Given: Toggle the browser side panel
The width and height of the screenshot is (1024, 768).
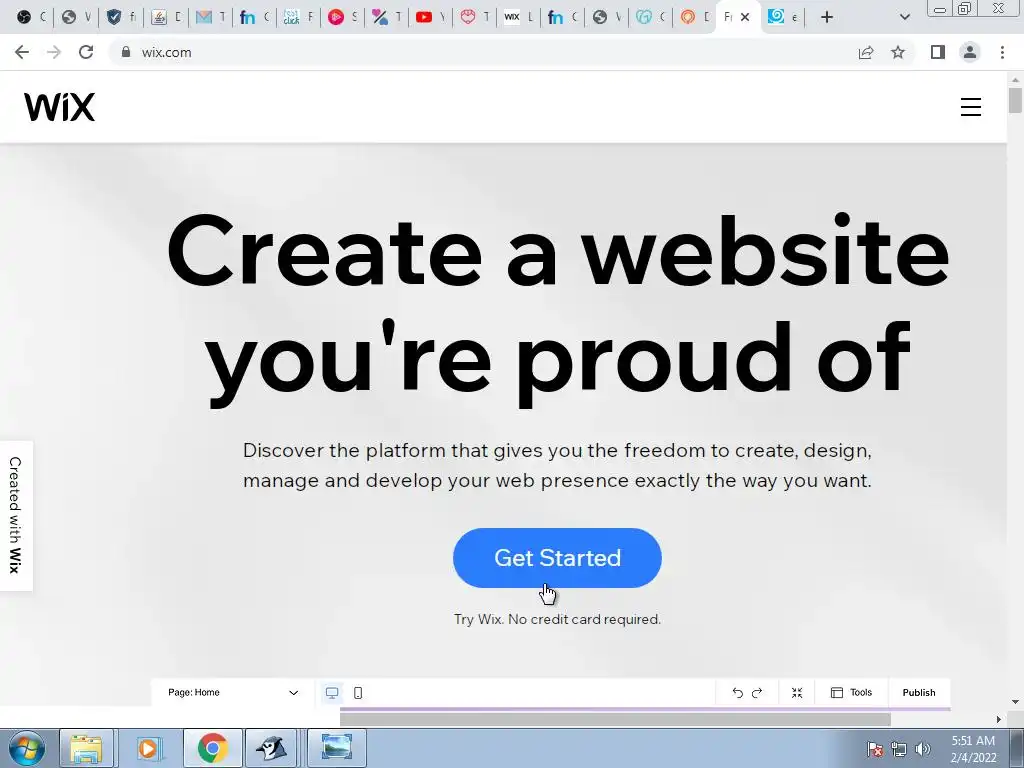Looking at the screenshot, I should coord(938,52).
